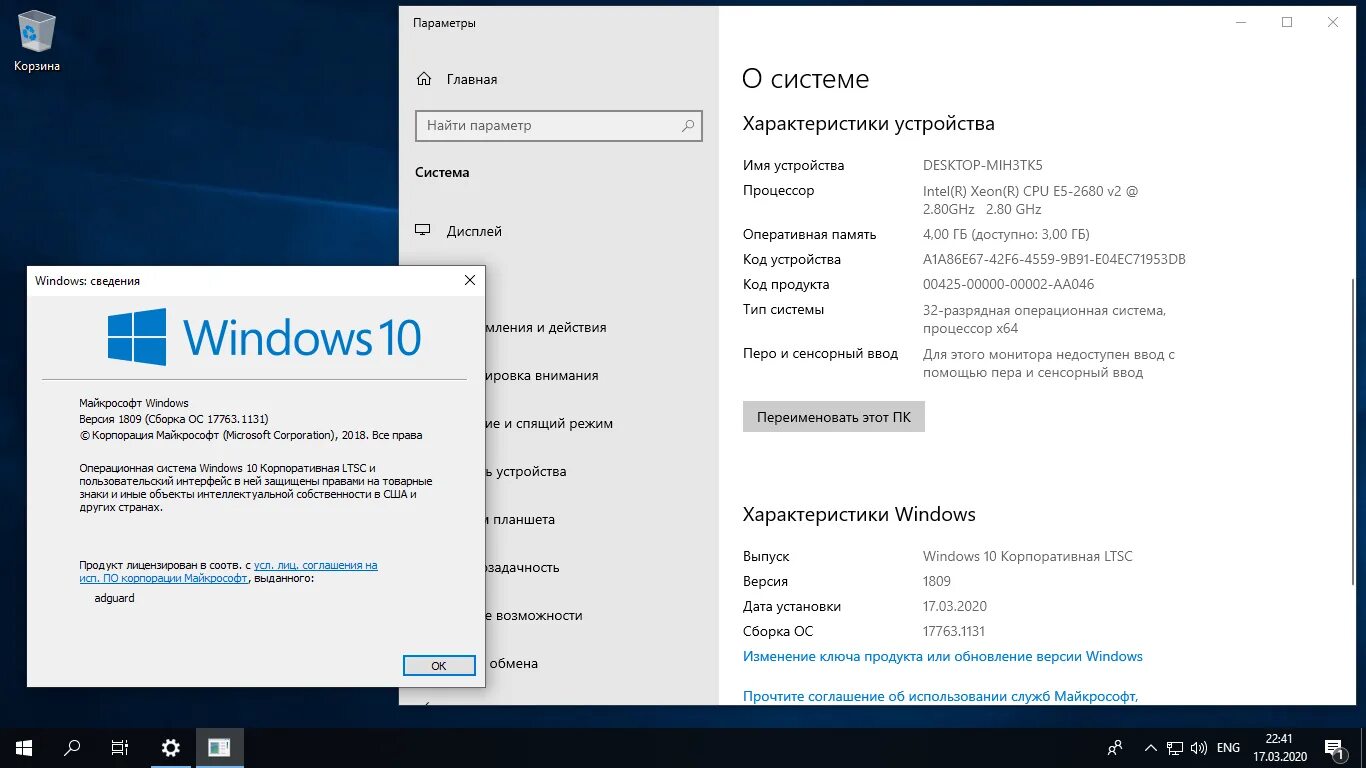Image resolution: width=1366 pixels, height=768 pixels.
Task: Open Изменение ключа продукта link
Action: 943,657
